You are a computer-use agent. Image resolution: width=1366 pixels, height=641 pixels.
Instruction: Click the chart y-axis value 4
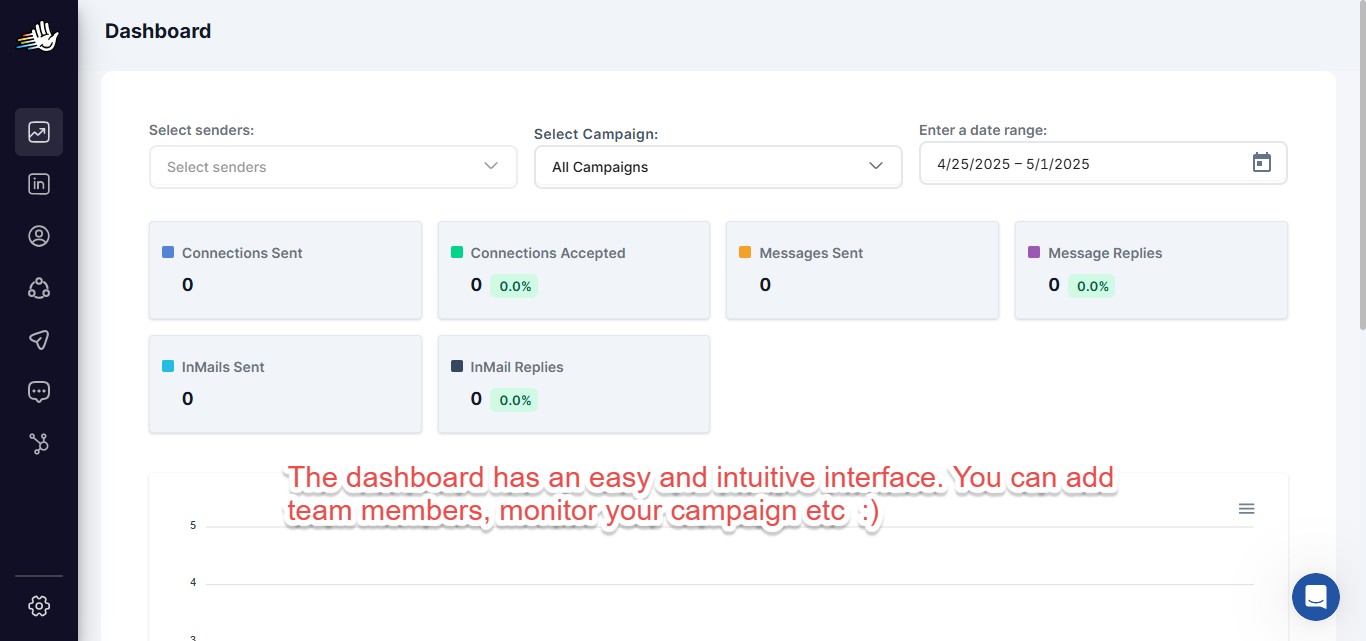point(193,582)
